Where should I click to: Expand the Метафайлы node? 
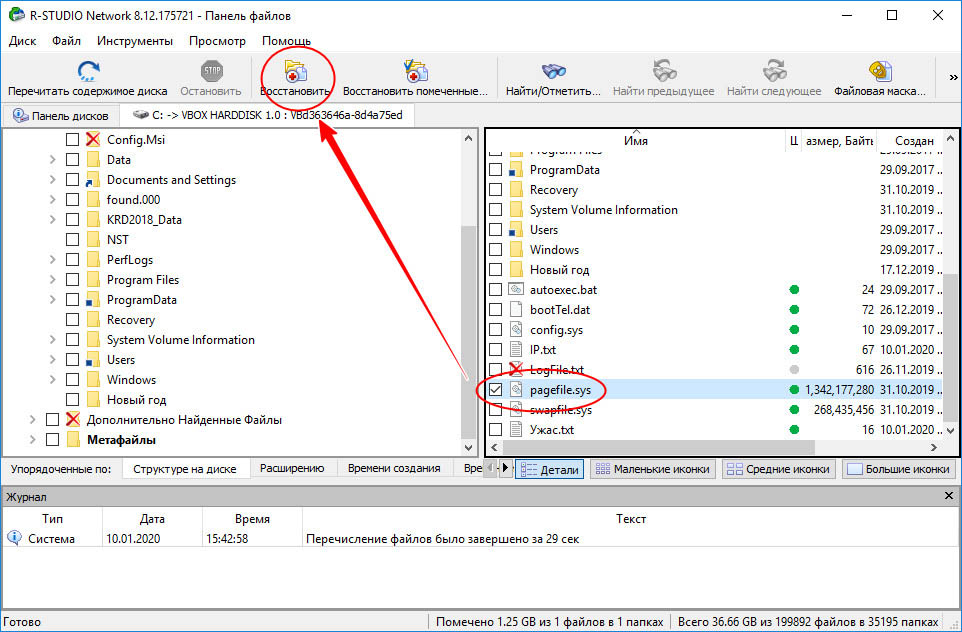(33, 440)
